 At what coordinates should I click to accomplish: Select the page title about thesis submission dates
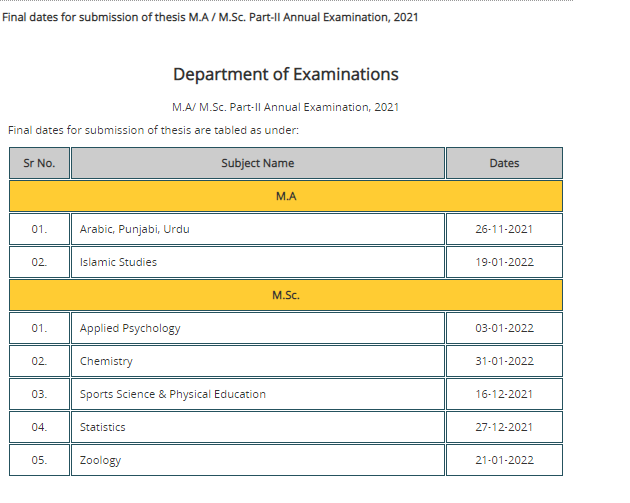pos(210,17)
